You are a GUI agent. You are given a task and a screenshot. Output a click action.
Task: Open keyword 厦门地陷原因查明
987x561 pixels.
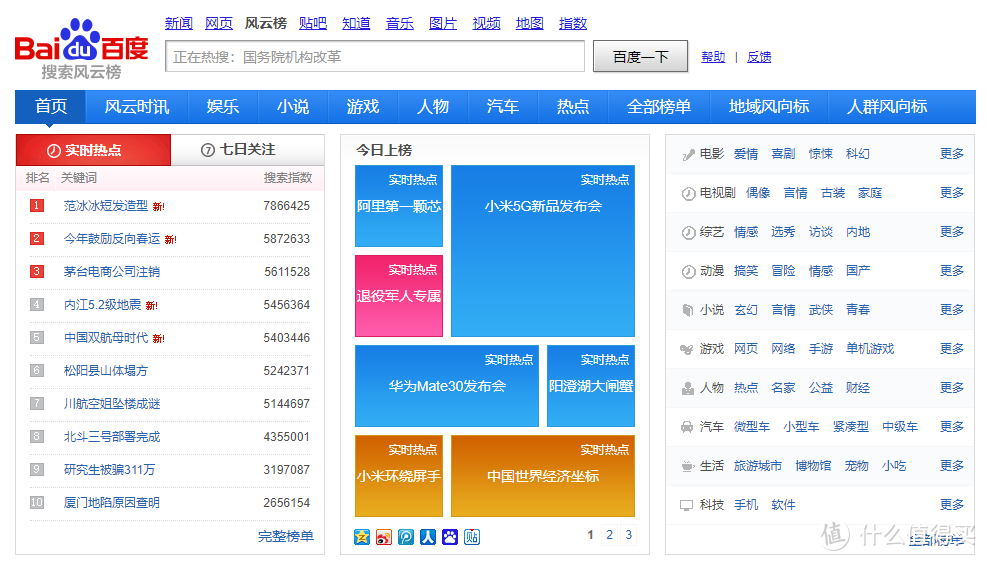point(112,502)
